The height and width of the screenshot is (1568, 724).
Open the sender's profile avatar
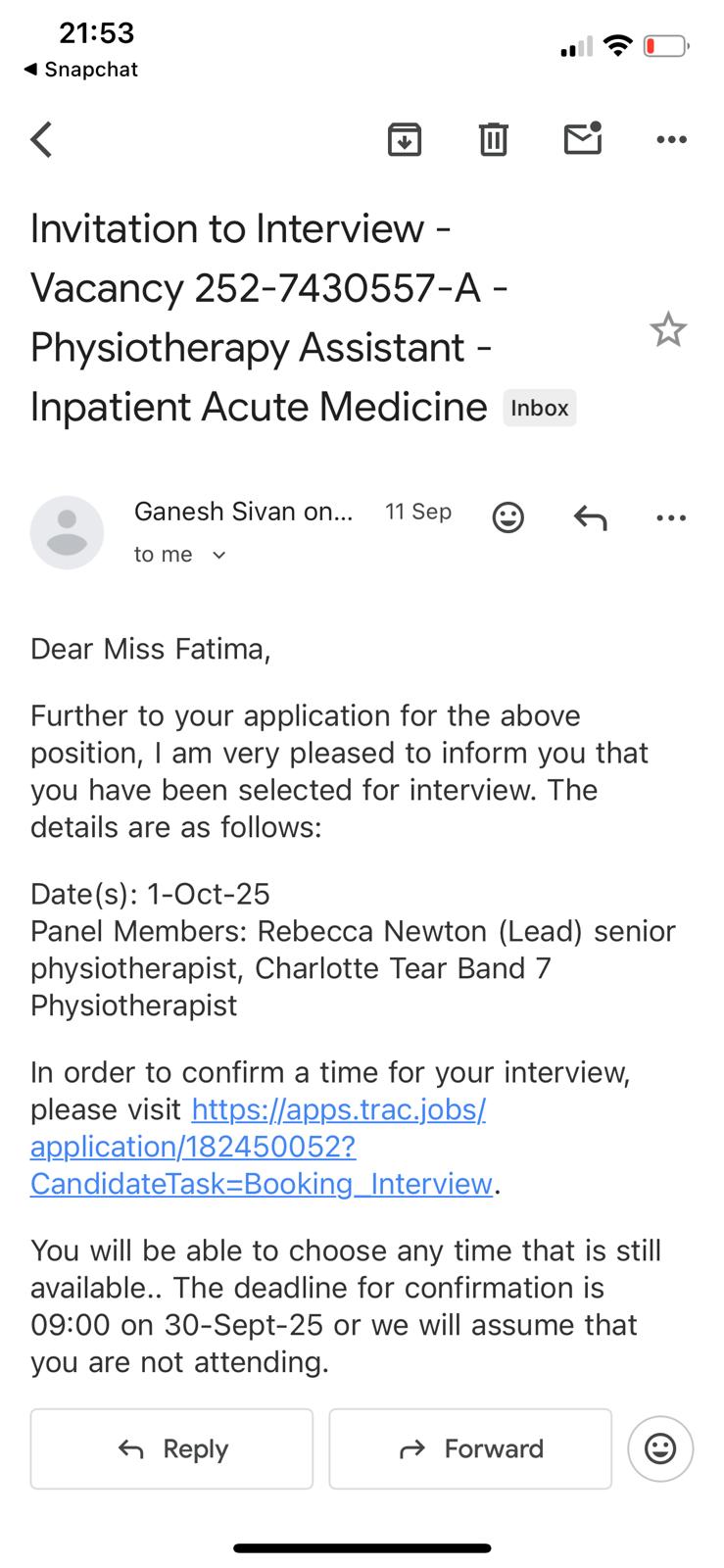tap(67, 532)
